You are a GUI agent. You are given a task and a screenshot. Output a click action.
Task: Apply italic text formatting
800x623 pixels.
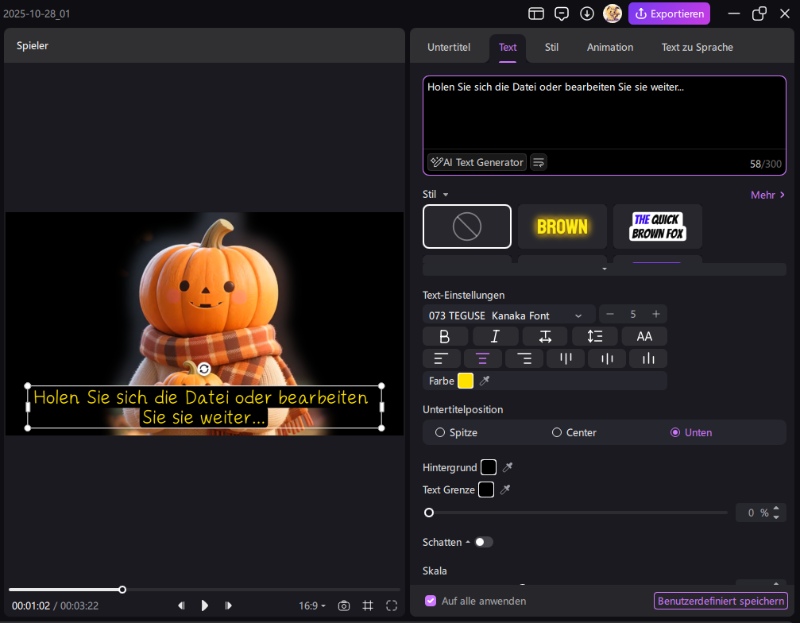(x=495, y=337)
